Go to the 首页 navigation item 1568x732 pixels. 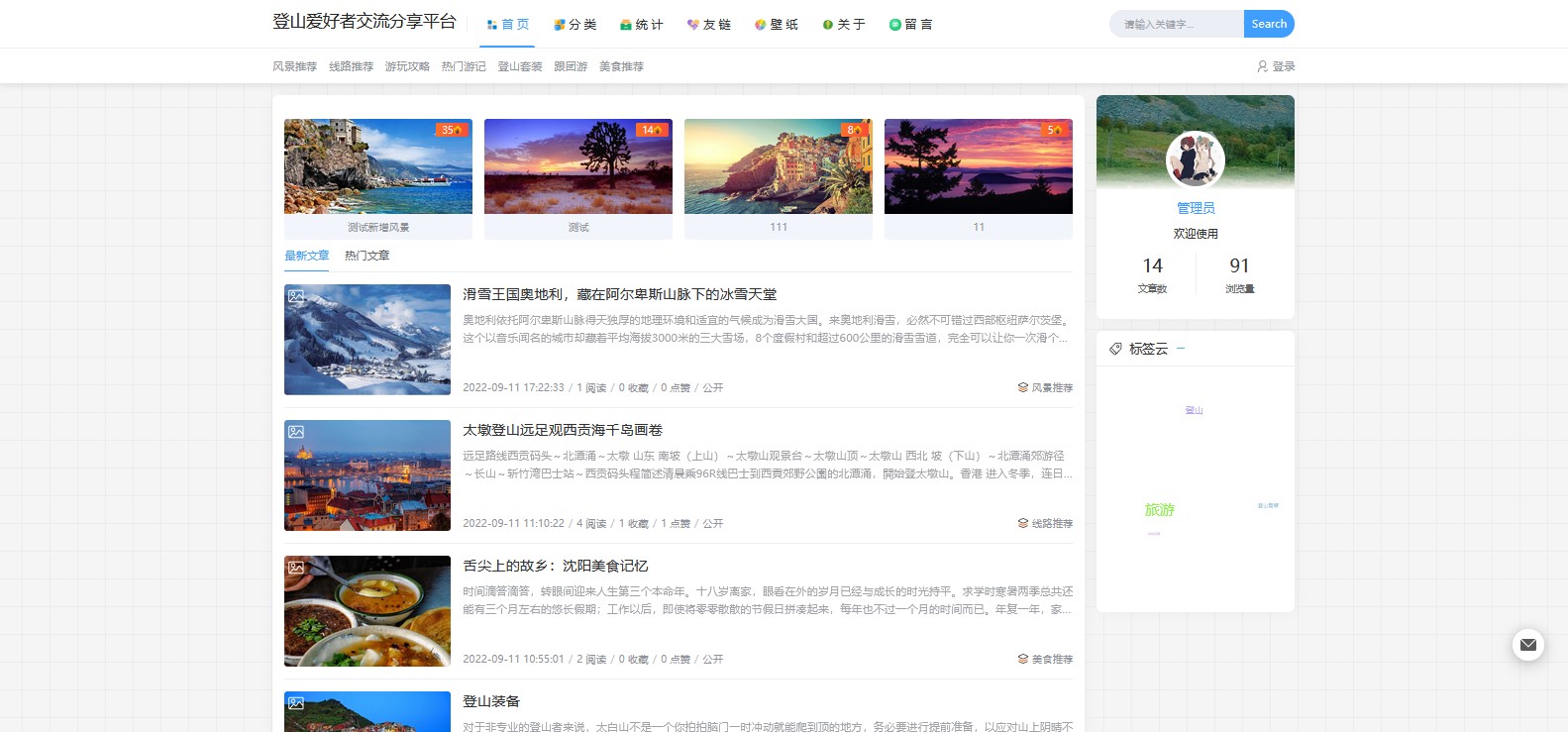click(x=507, y=25)
